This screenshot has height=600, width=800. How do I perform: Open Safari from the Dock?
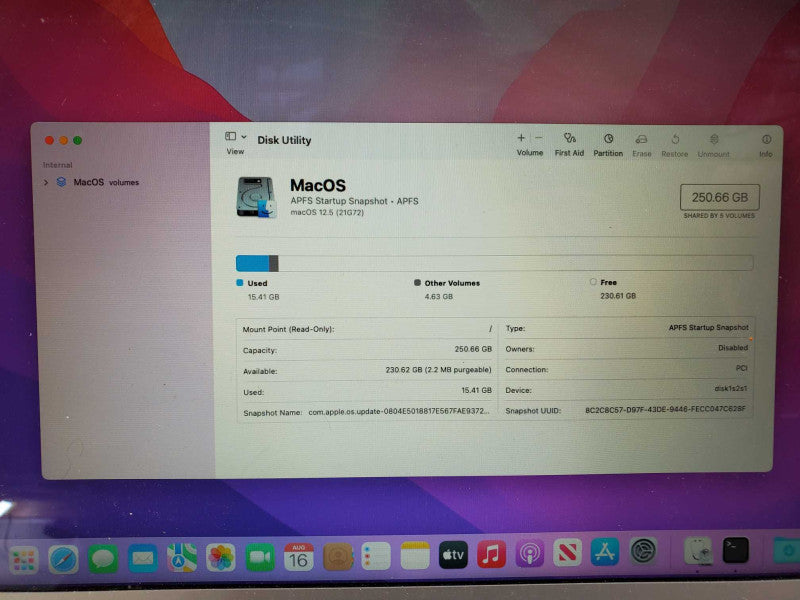click(x=63, y=559)
